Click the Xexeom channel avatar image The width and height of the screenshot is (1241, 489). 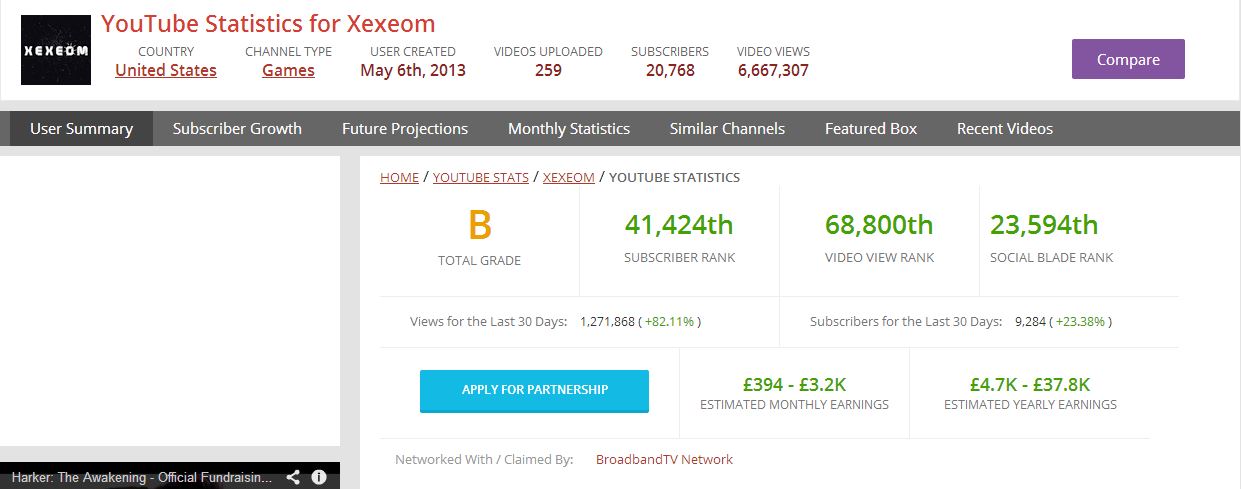(x=56, y=50)
